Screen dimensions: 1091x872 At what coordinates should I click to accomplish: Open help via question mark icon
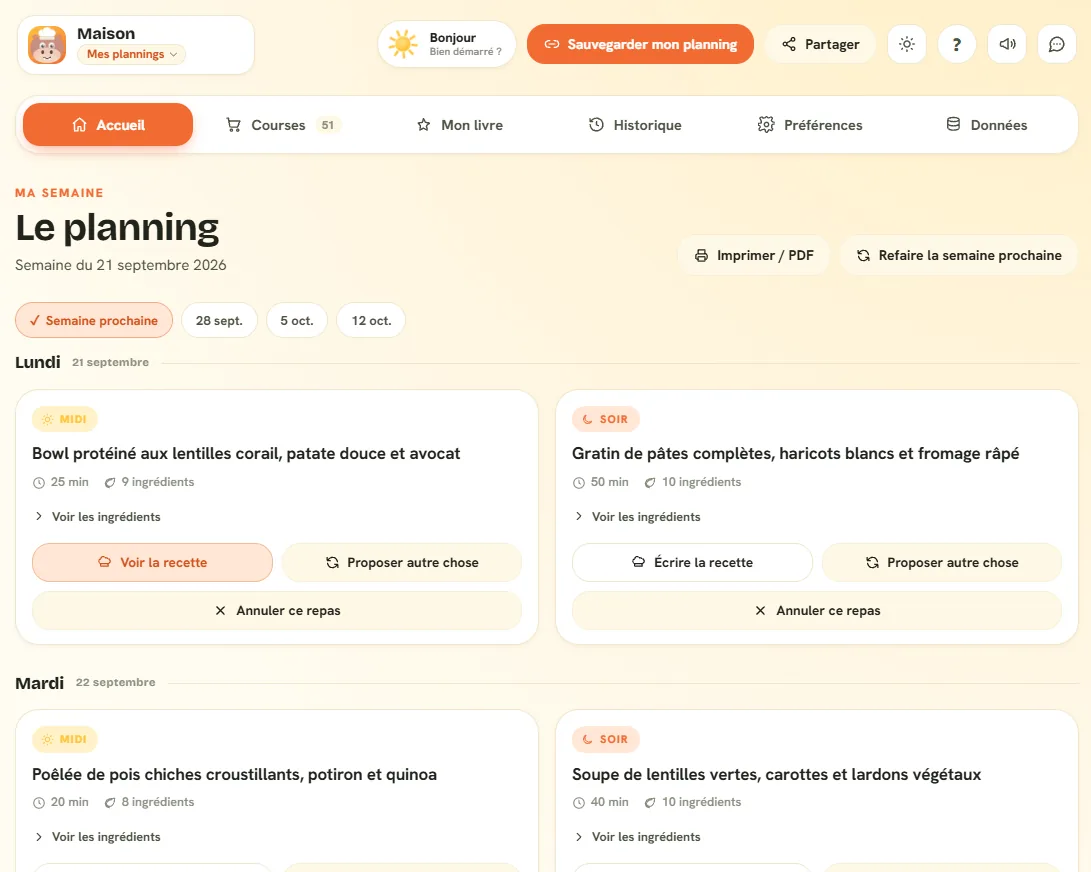click(x=957, y=44)
